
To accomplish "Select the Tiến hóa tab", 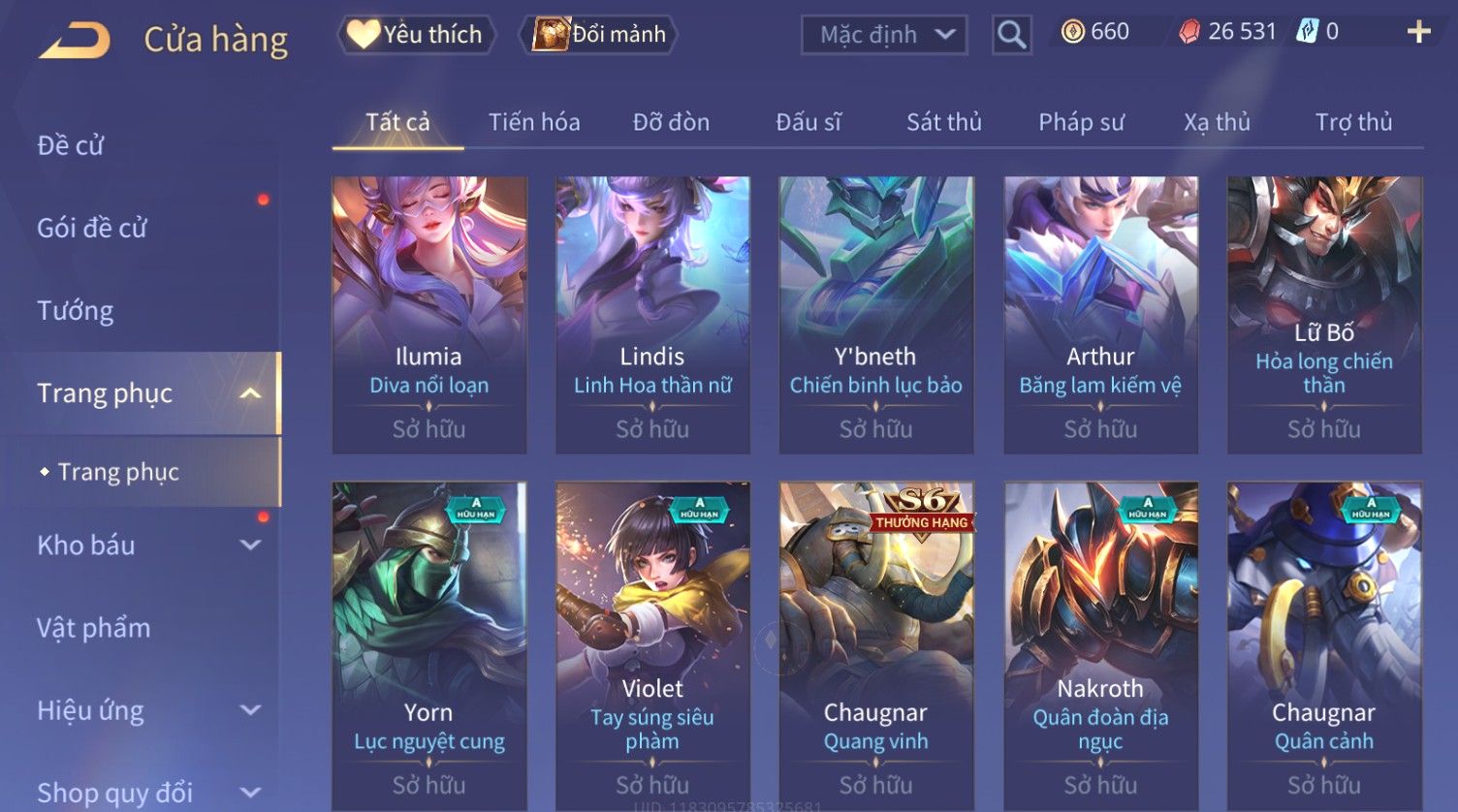I will [534, 122].
